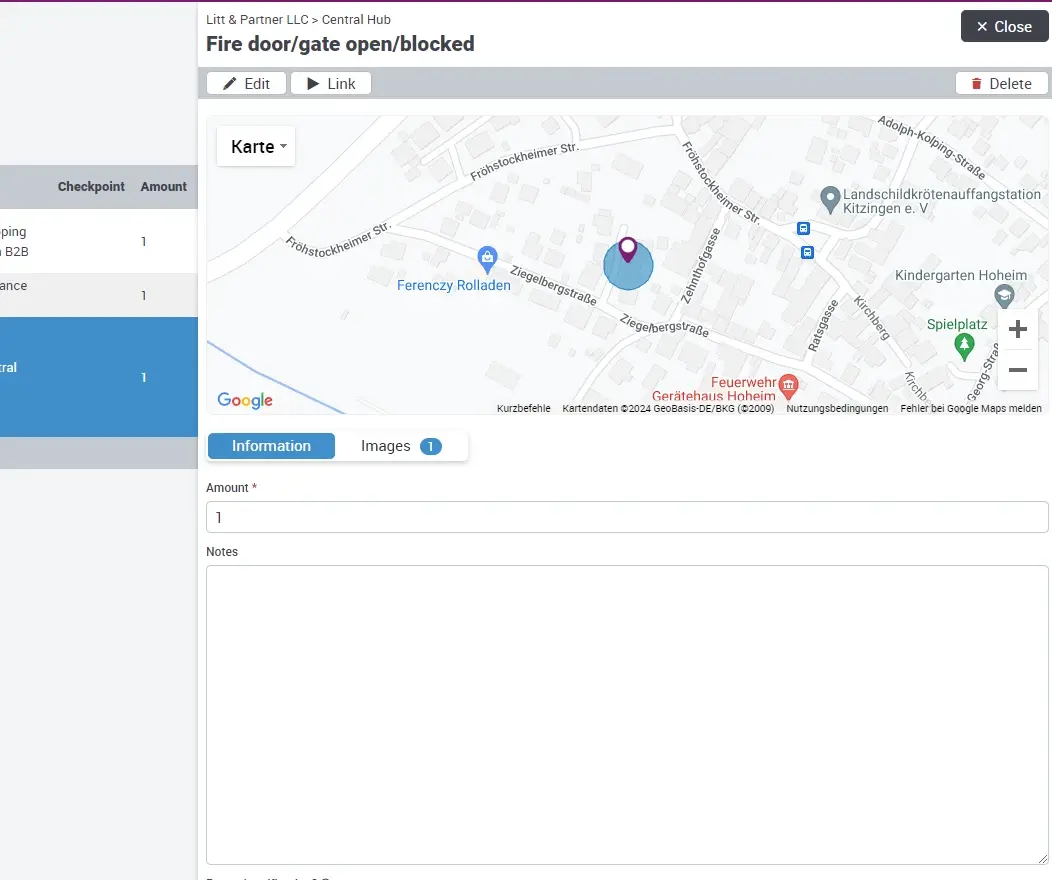Click the purple location pin on map
This screenshot has height=880, width=1052.
[628, 249]
